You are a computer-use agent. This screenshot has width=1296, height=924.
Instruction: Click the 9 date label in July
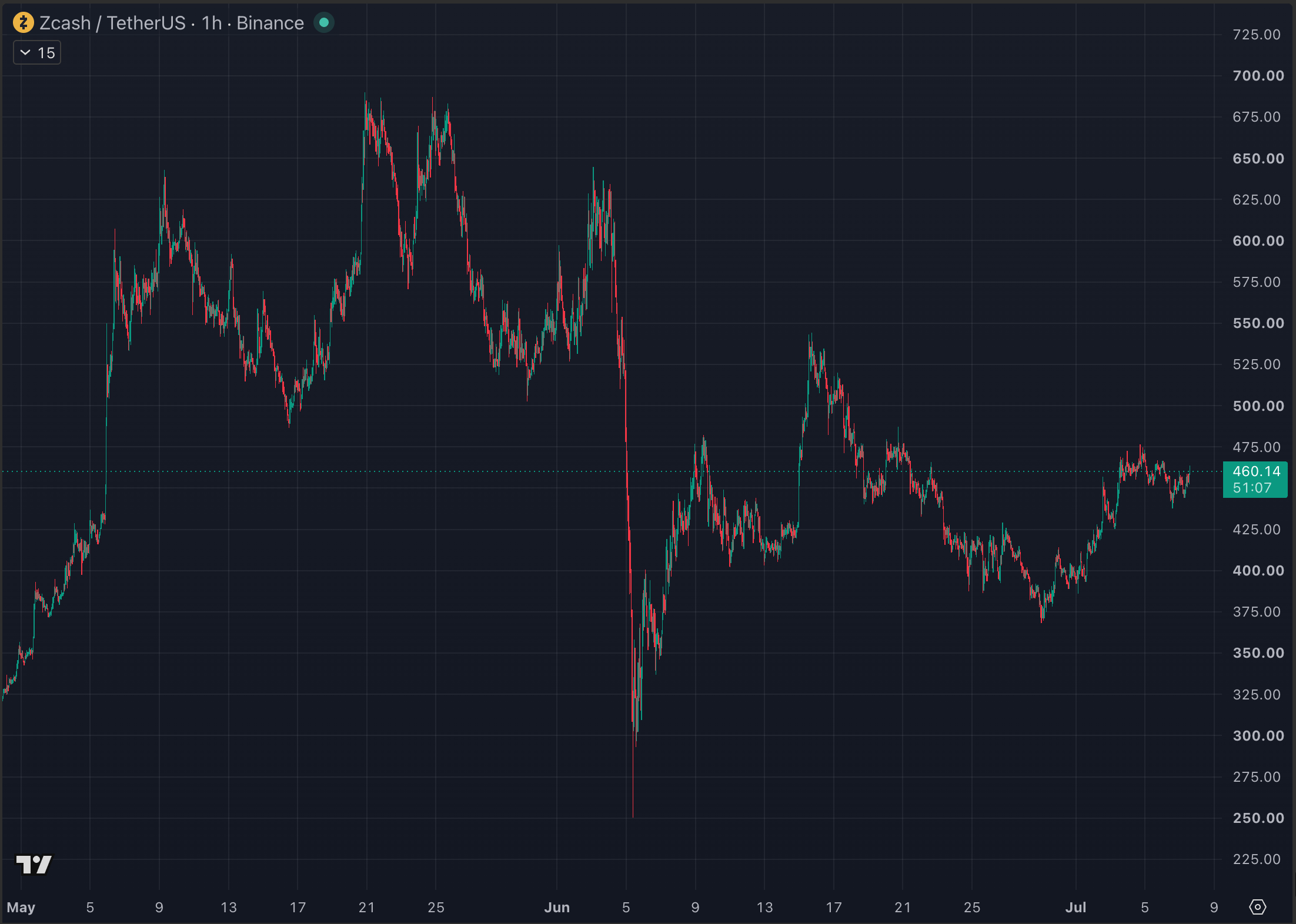click(x=1214, y=907)
